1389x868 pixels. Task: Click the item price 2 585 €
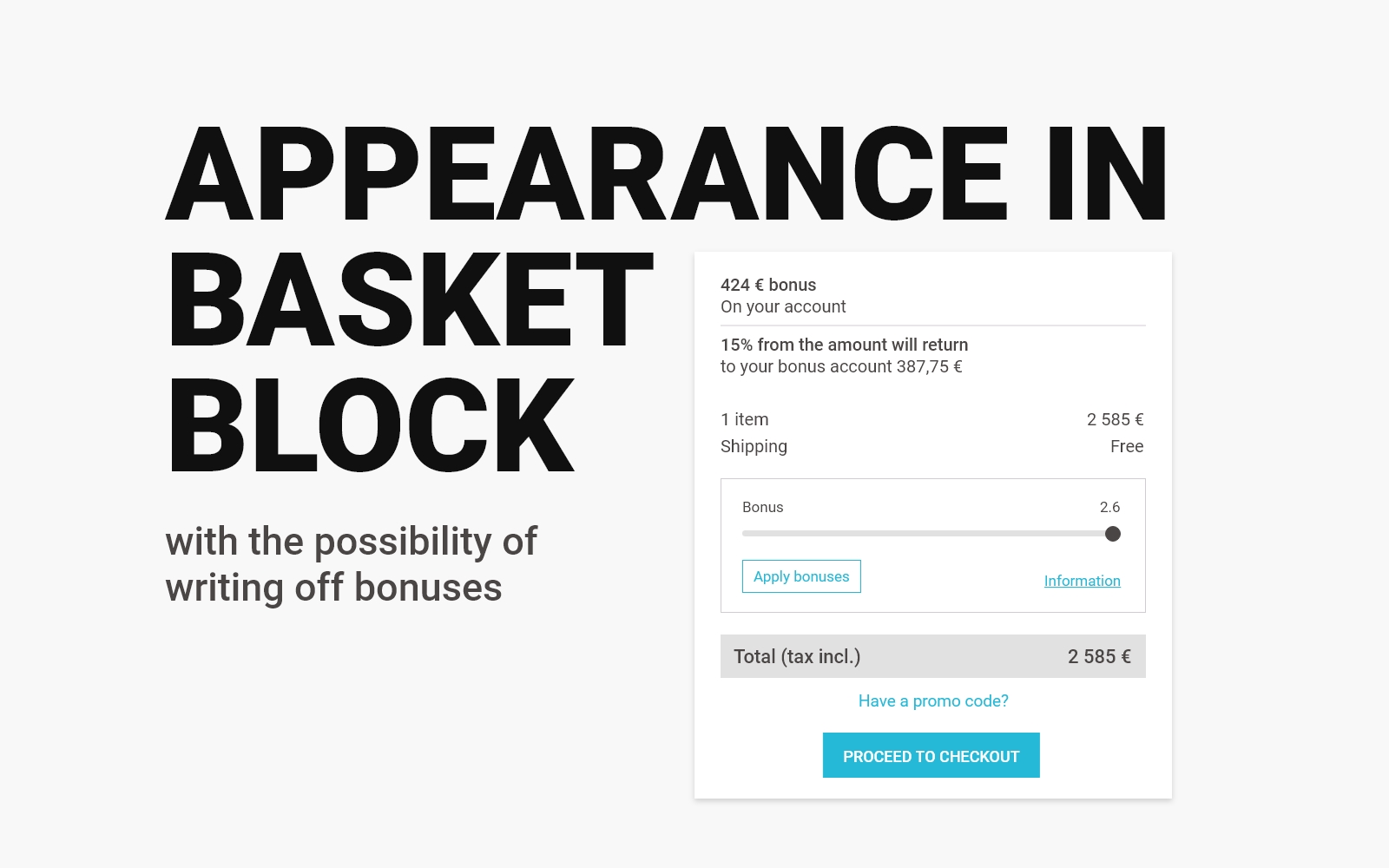click(1115, 419)
